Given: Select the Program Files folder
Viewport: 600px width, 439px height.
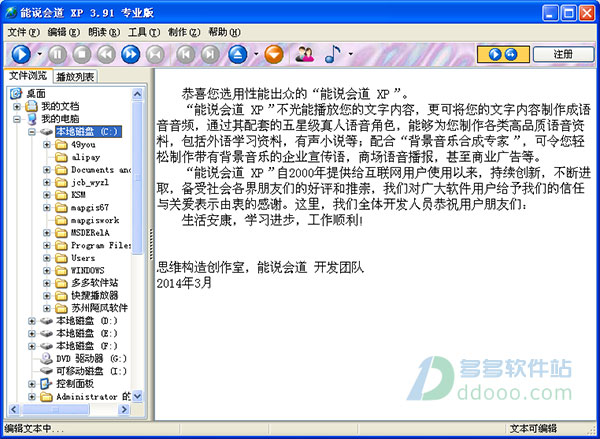Looking at the screenshot, I should point(101,245).
